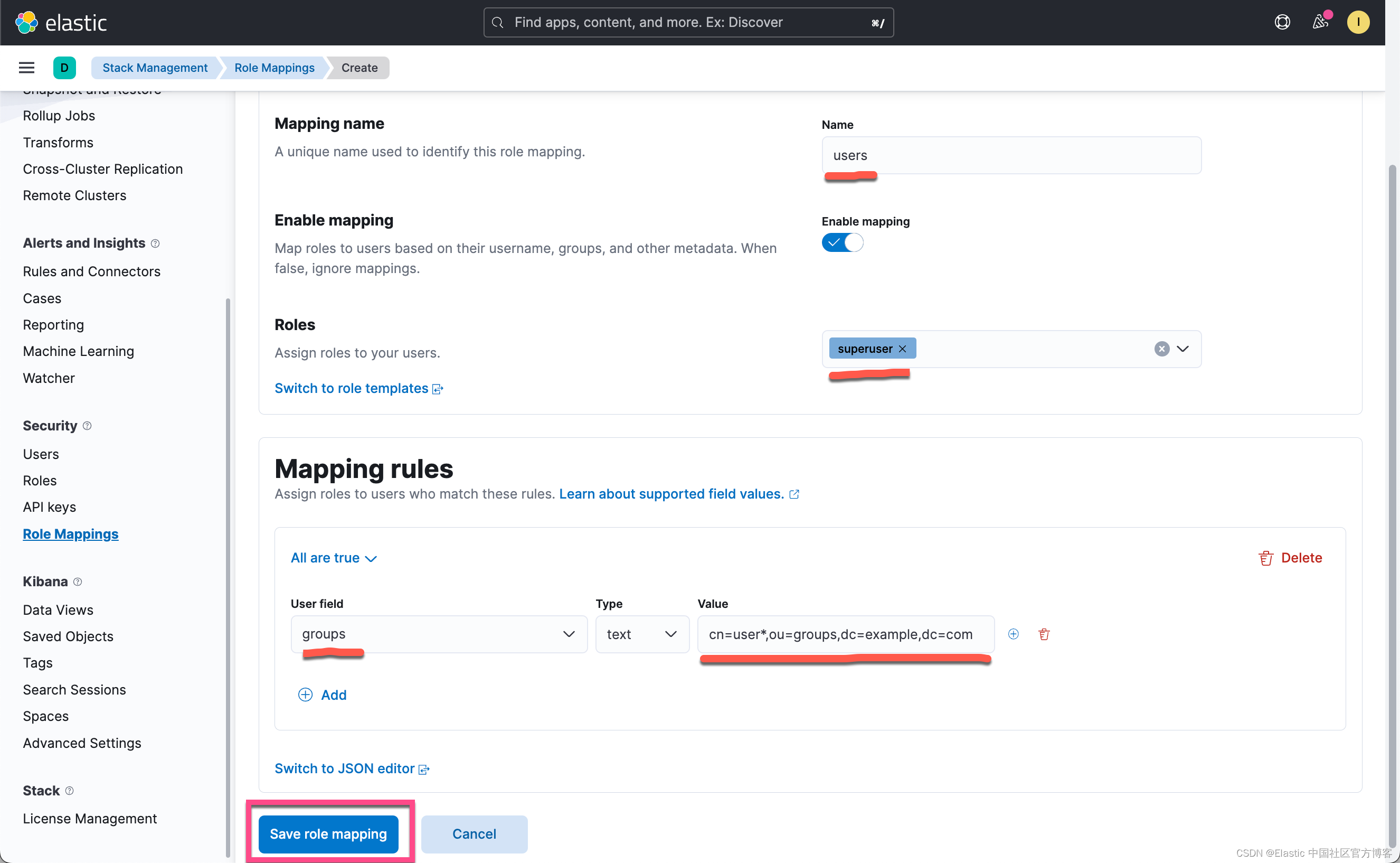Screen dimensions: 1400x863
Task: Open the hamburger navigation menu
Action: coord(26,68)
